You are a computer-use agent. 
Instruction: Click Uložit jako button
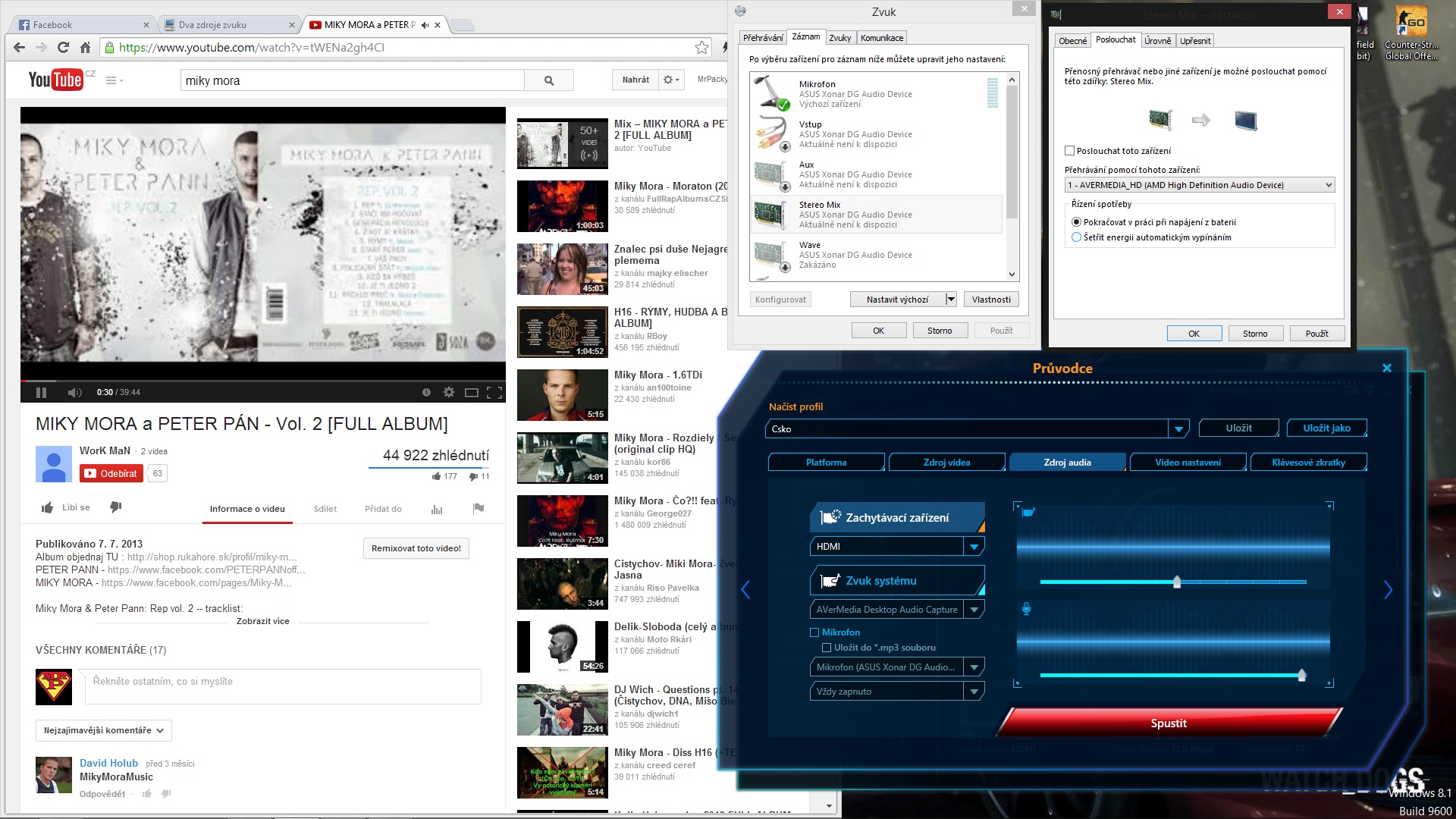tap(1327, 428)
